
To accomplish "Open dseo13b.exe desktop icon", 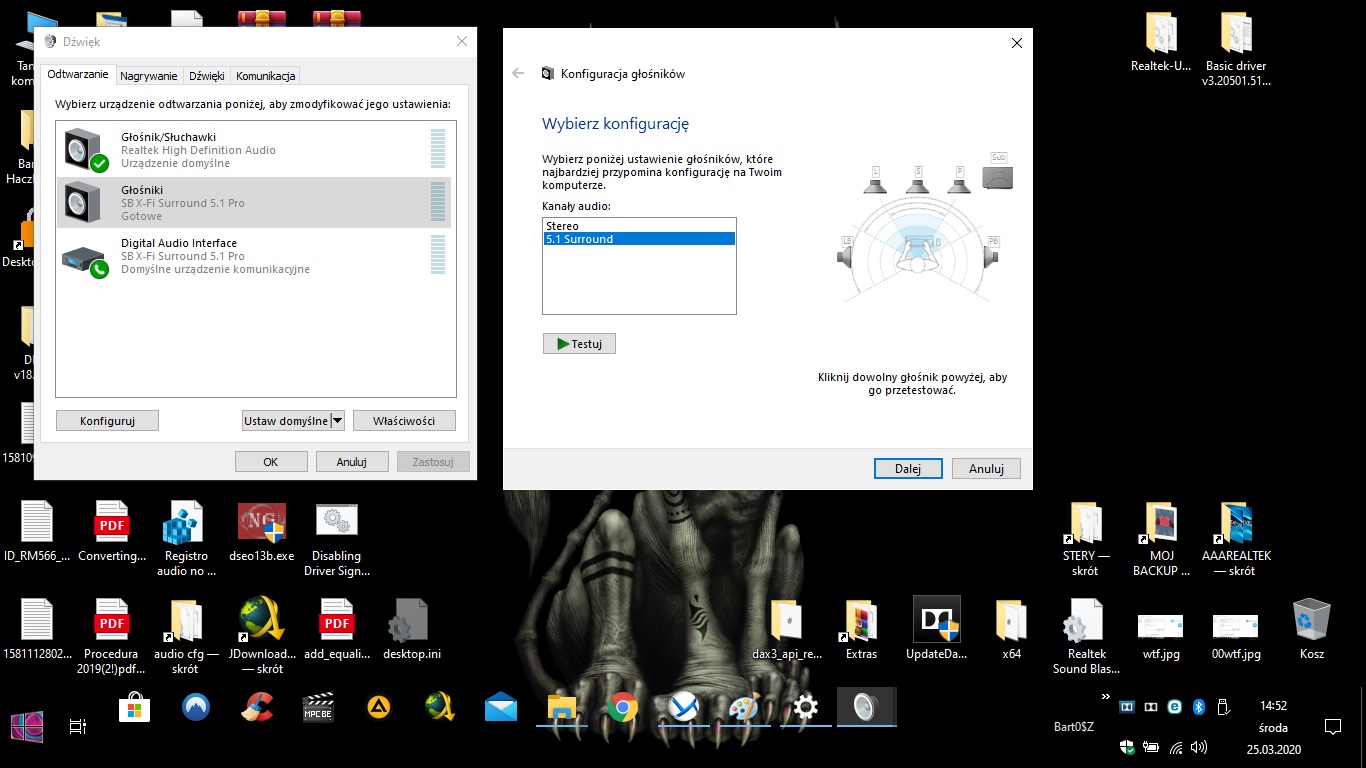I will pos(262,532).
